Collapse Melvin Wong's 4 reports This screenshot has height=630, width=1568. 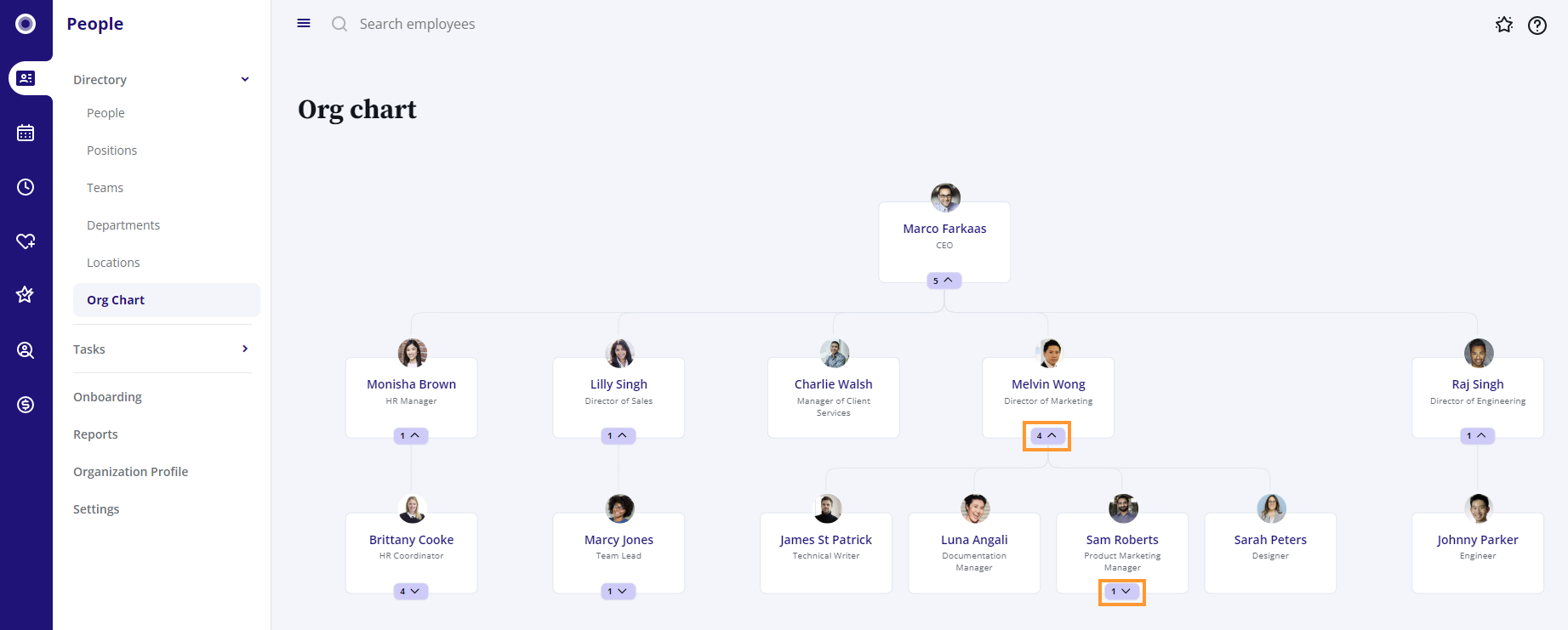(1046, 436)
